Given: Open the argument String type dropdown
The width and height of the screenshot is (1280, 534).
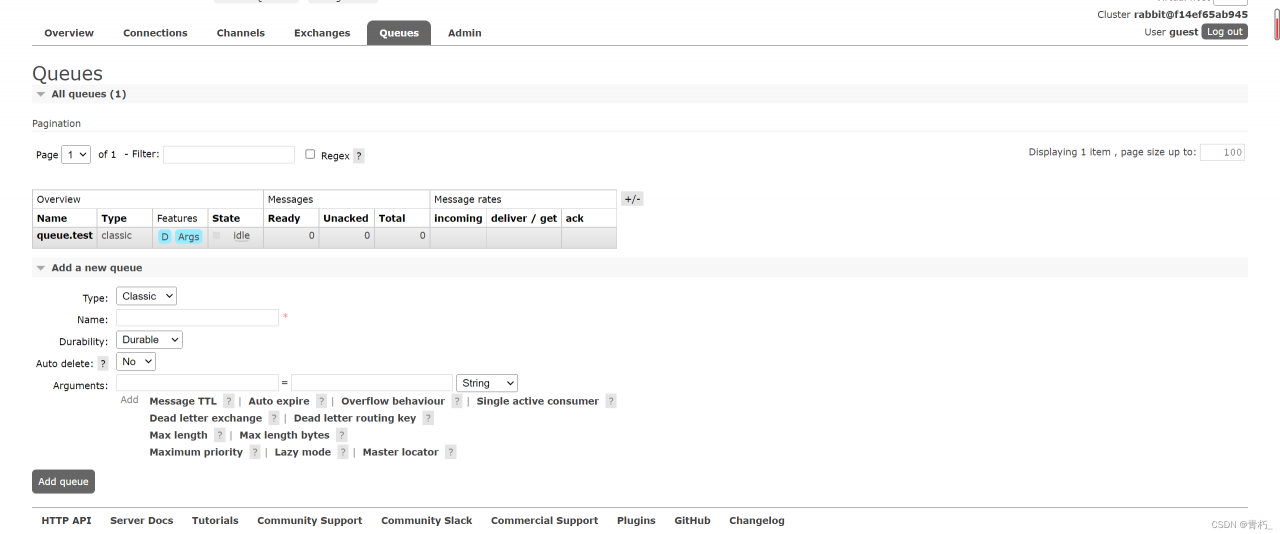Looking at the screenshot, I should pos(487,383).
